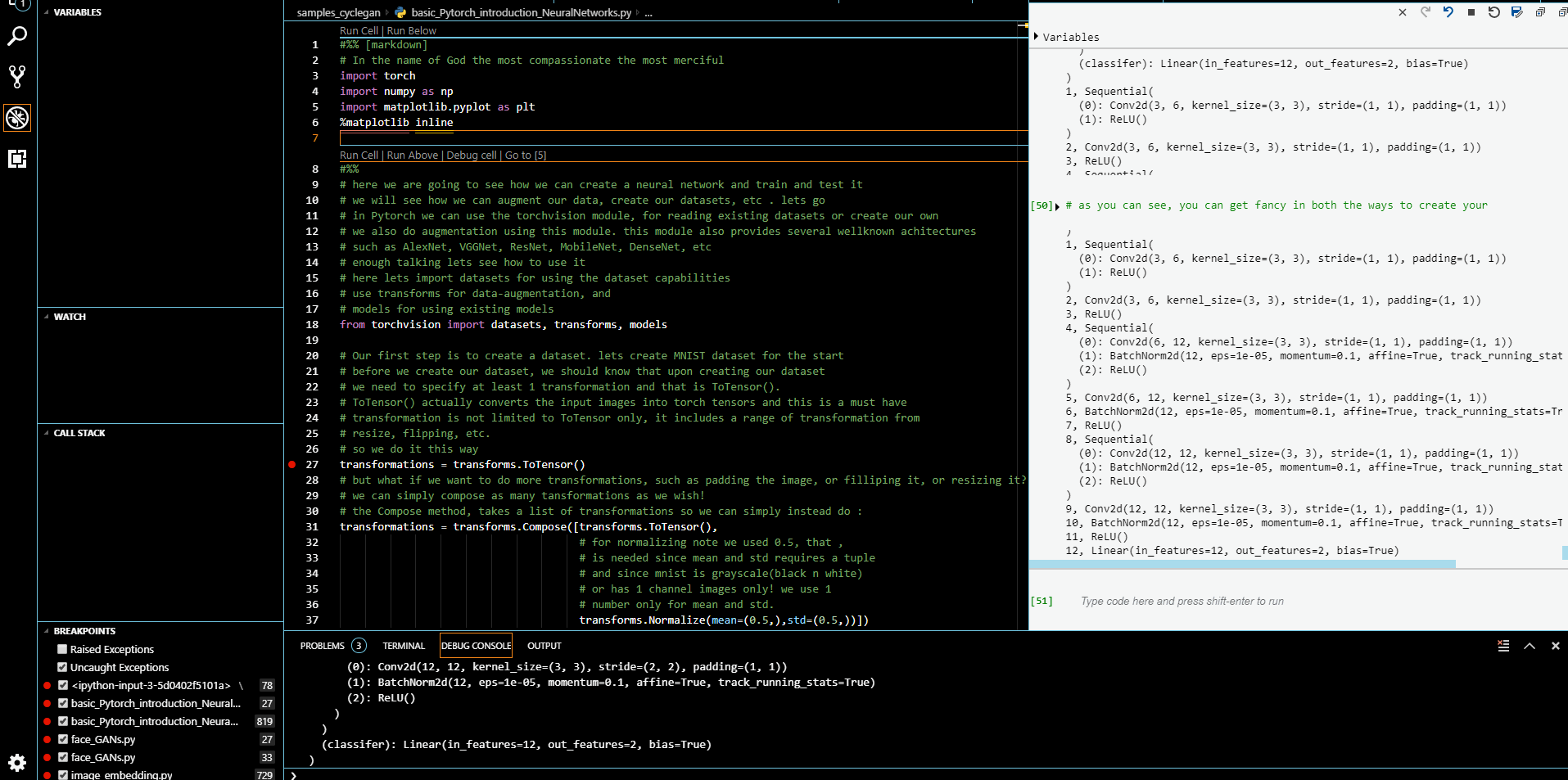The width and height of the screenshot is (1568, 780).
Task: Clear all cells in interactive window
Action: pos(1403,12)
